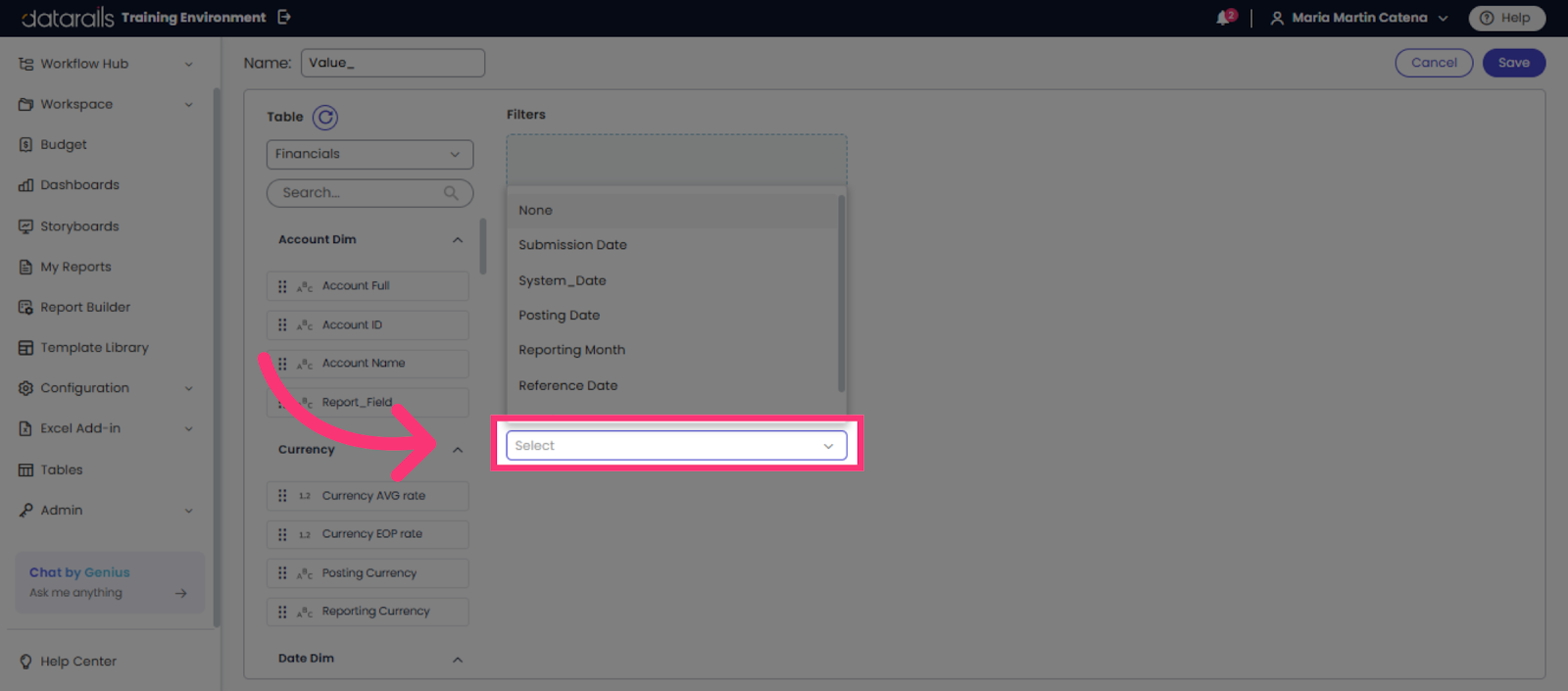1568x691 pixels.
Task: Click the Admin key icon
Action: pos(25,510)
